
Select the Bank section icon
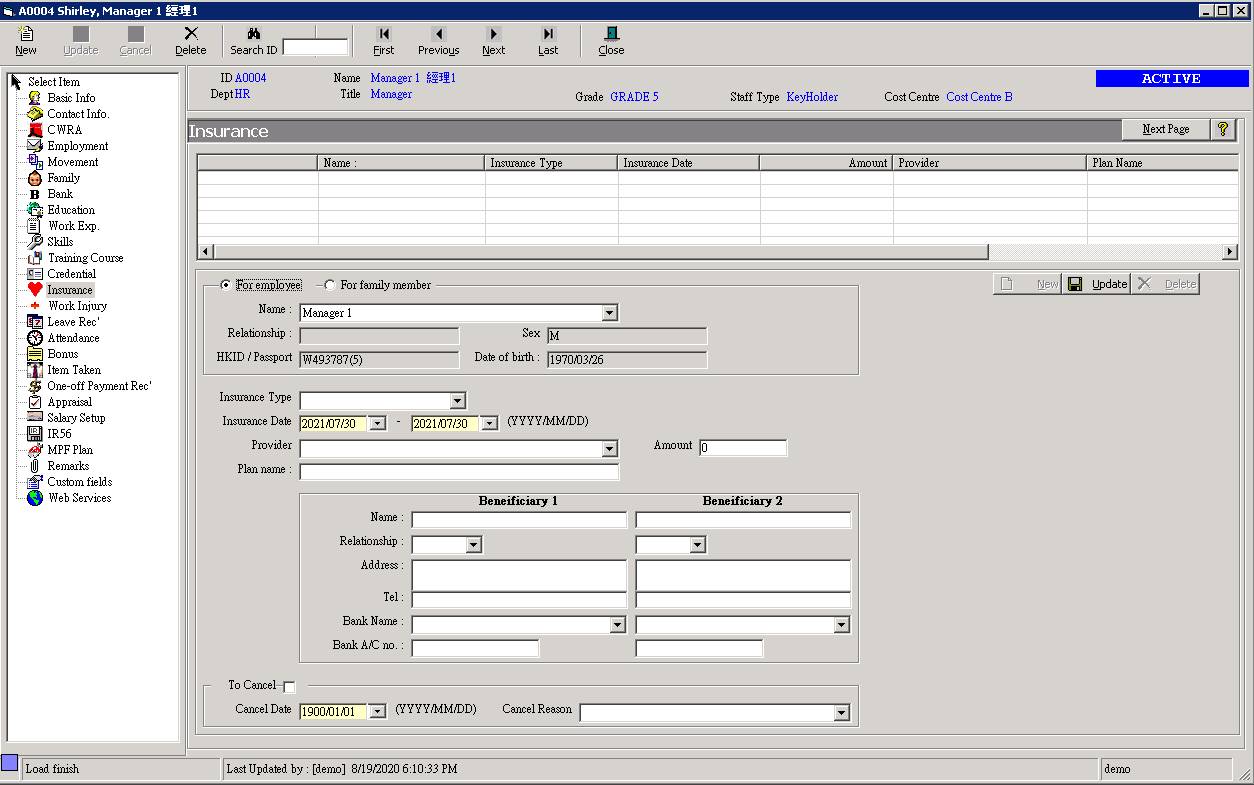36,193
